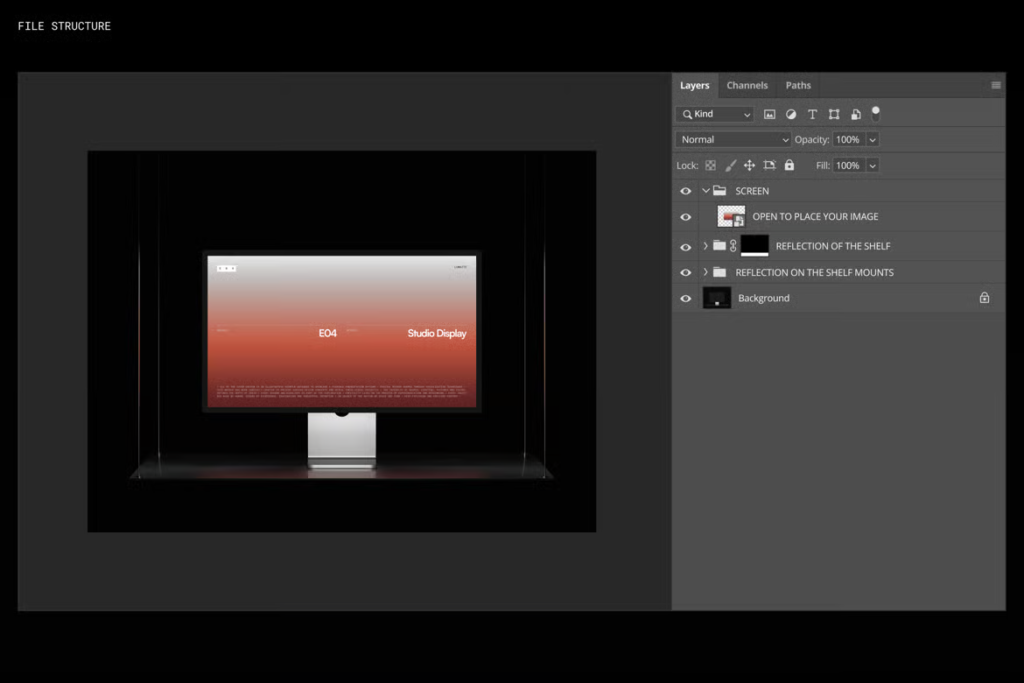Viewport: 1024px width, 683px height.
Task: Filter layers by shape layer icon
Action: (x=834, y=115)
